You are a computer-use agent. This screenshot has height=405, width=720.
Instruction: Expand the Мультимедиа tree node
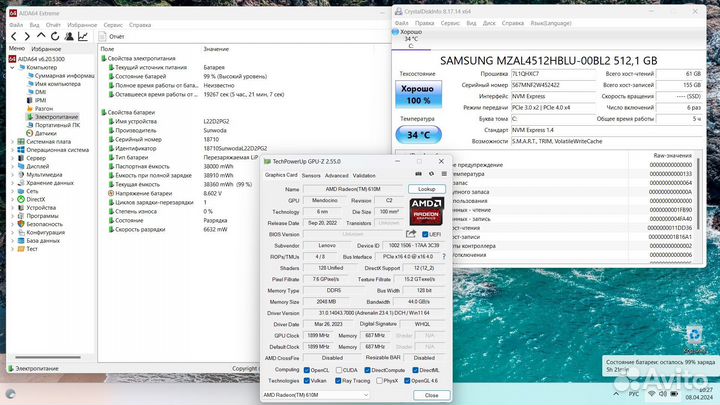[x=12, y=174]
